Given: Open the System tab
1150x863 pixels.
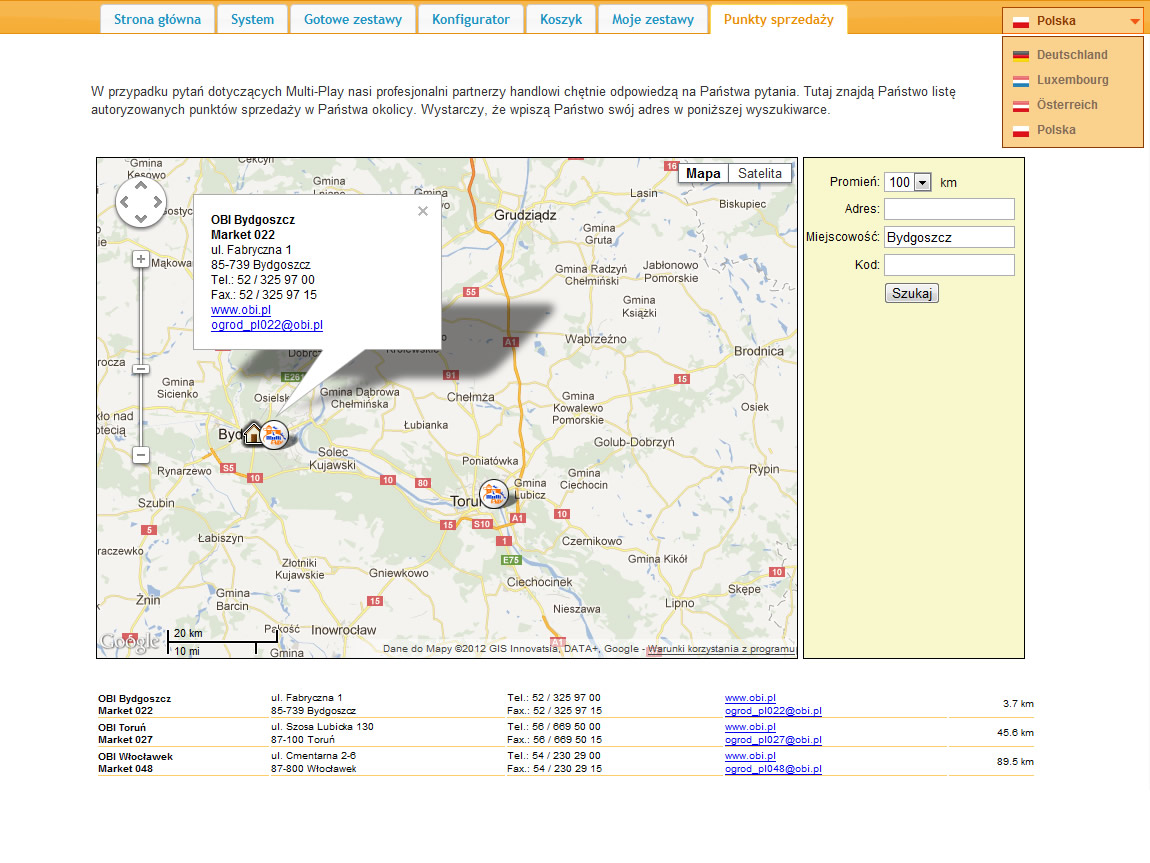Looking at the screenshot, I should pyautogui.click(x=252, y=20).
